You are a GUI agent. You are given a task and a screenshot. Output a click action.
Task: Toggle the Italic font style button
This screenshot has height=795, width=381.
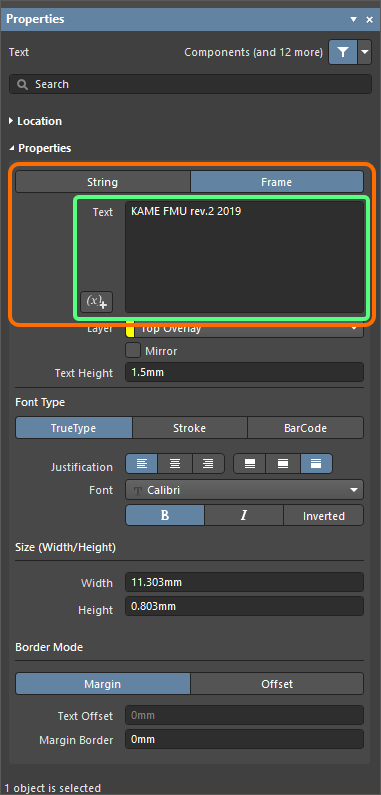click(x=244, y=515)
